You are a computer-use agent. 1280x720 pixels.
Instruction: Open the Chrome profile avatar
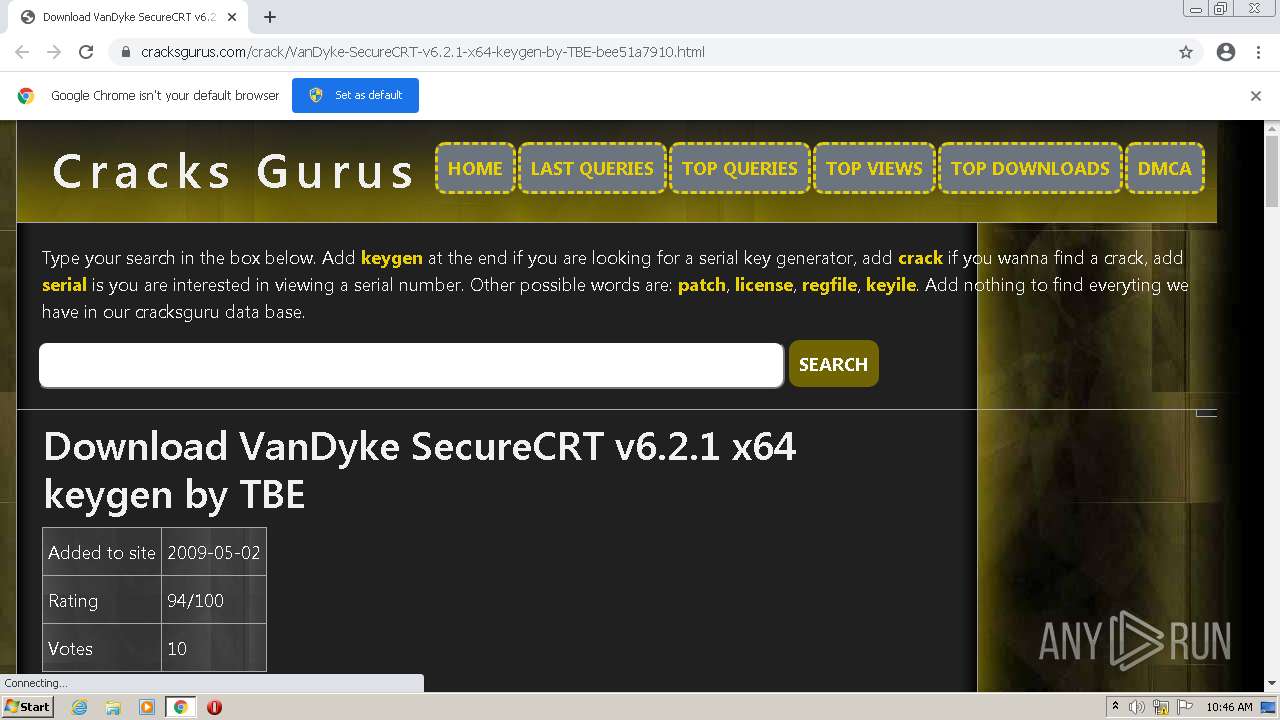click(x=1226, y=52)
